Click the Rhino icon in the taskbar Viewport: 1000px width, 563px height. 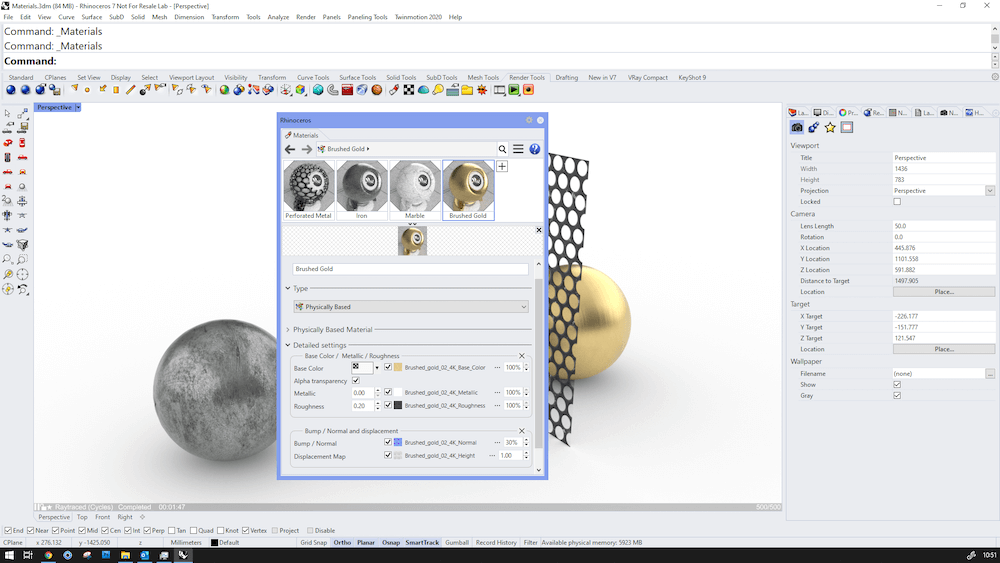coord(184,555)
